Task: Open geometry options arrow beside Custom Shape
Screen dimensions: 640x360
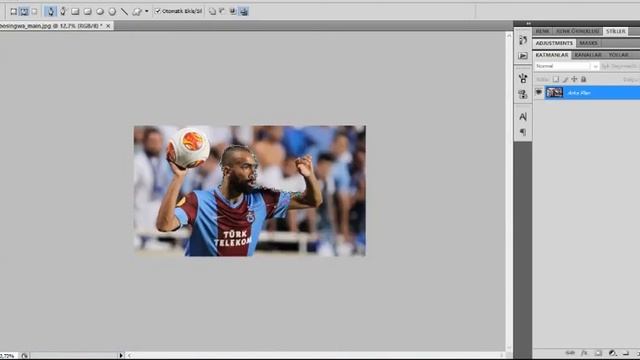Action: pyautogui.click(x=147, y=11)
